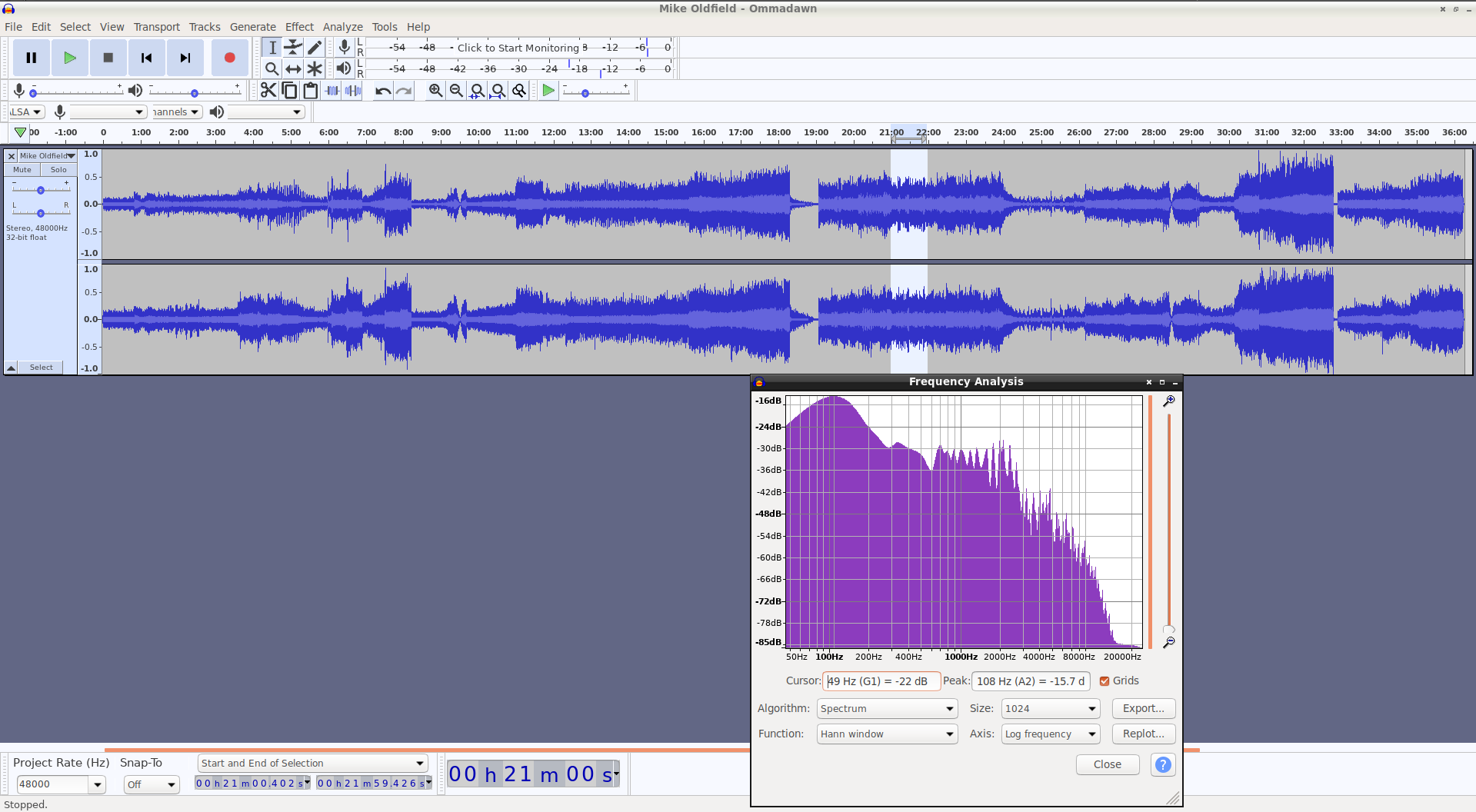This screenshot has height=812, width=1476.
Task: Open the Transport menu
Action: pyautogui.click(x=157, y=27)
